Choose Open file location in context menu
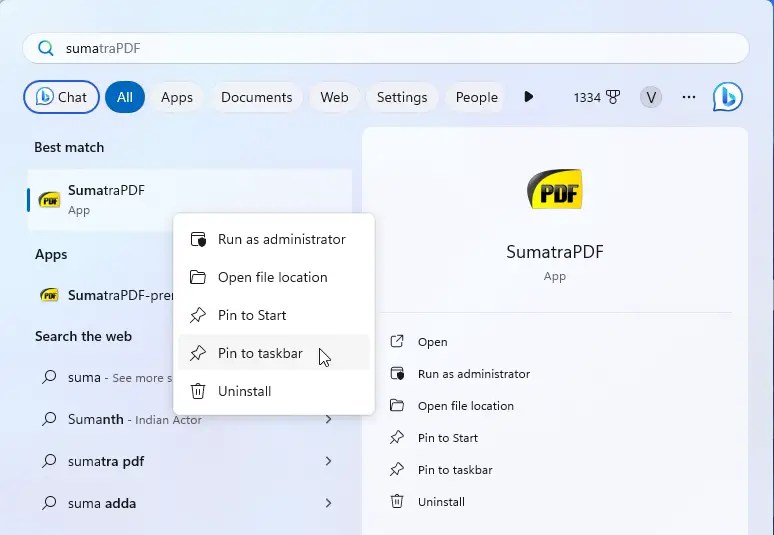 tap(274, 277)
